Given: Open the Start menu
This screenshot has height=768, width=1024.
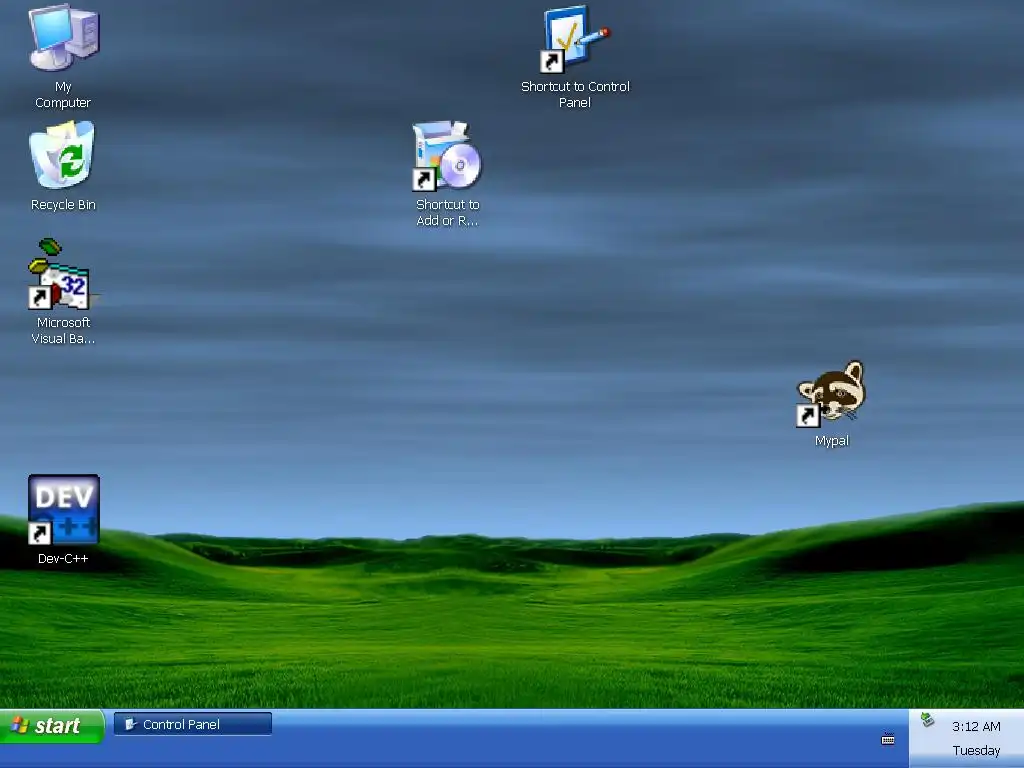Looking at the screenshot, I should [x=52, y=726].
